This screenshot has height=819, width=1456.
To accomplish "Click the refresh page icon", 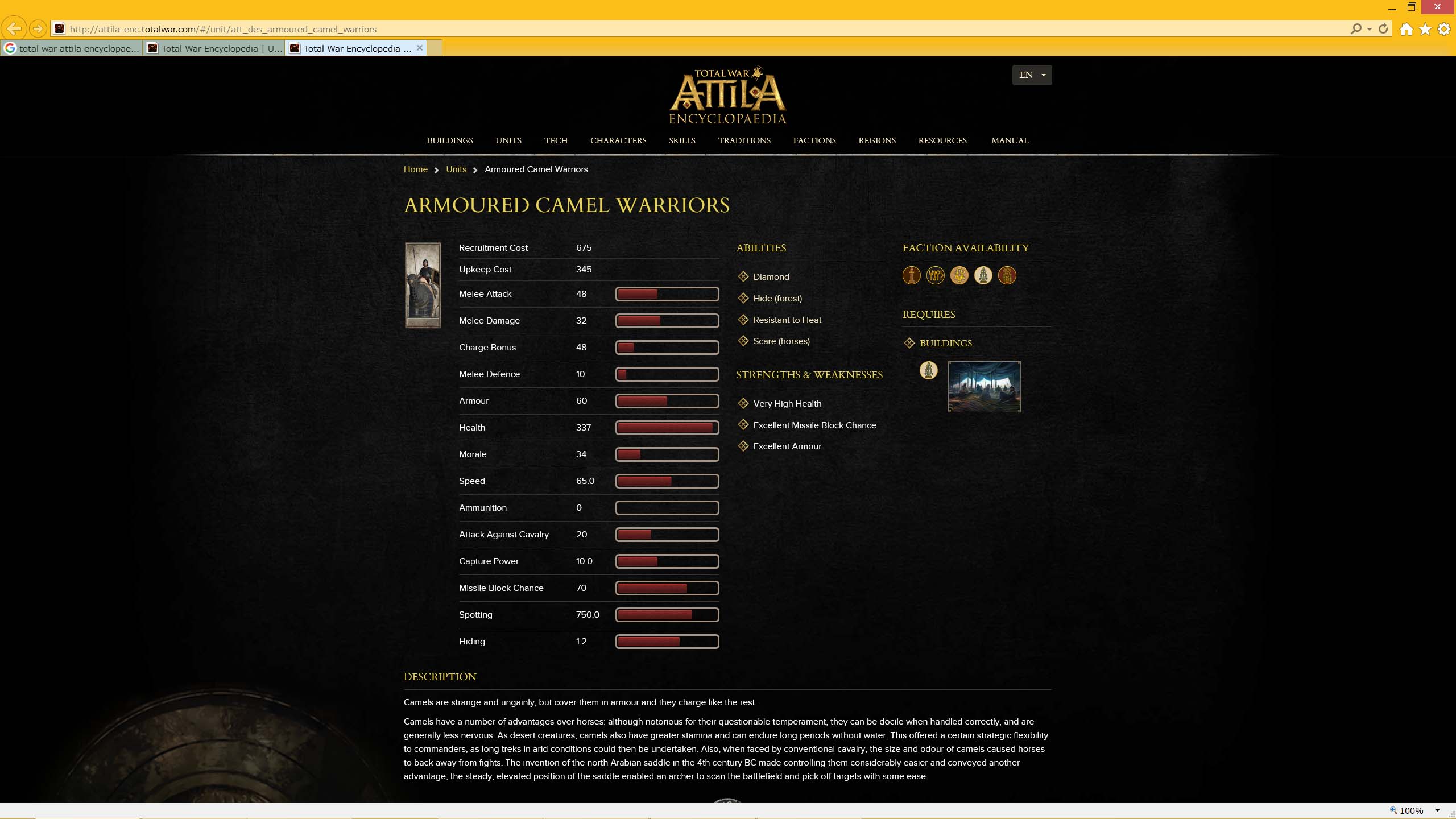I will pyautogui.click(x=1383, y=28).
